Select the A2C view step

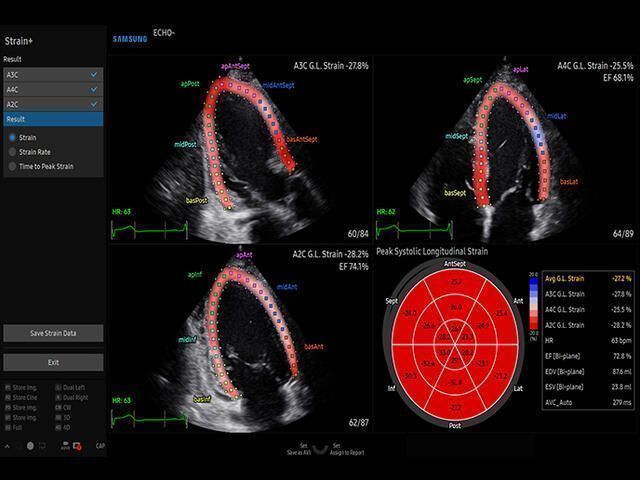coord(52,104)
